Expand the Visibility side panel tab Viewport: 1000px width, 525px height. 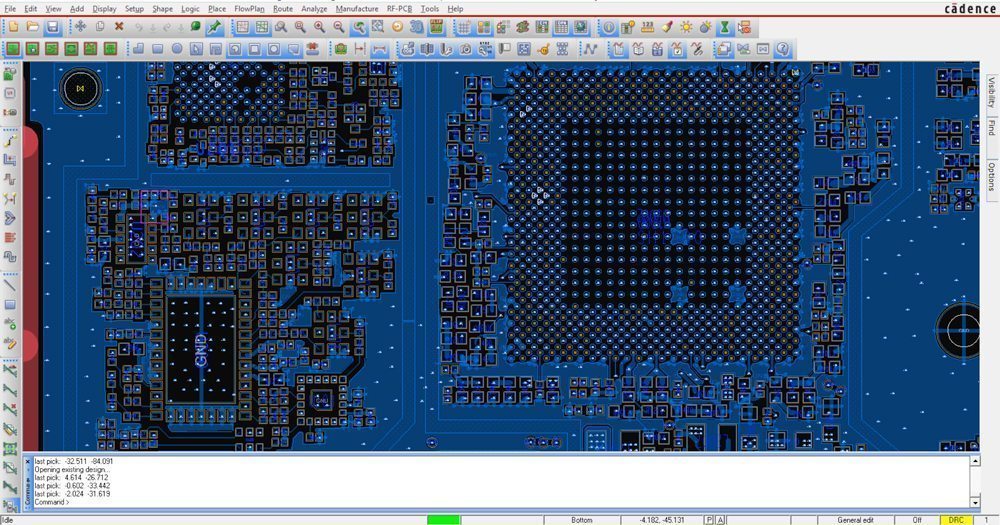tap(991, 92)
